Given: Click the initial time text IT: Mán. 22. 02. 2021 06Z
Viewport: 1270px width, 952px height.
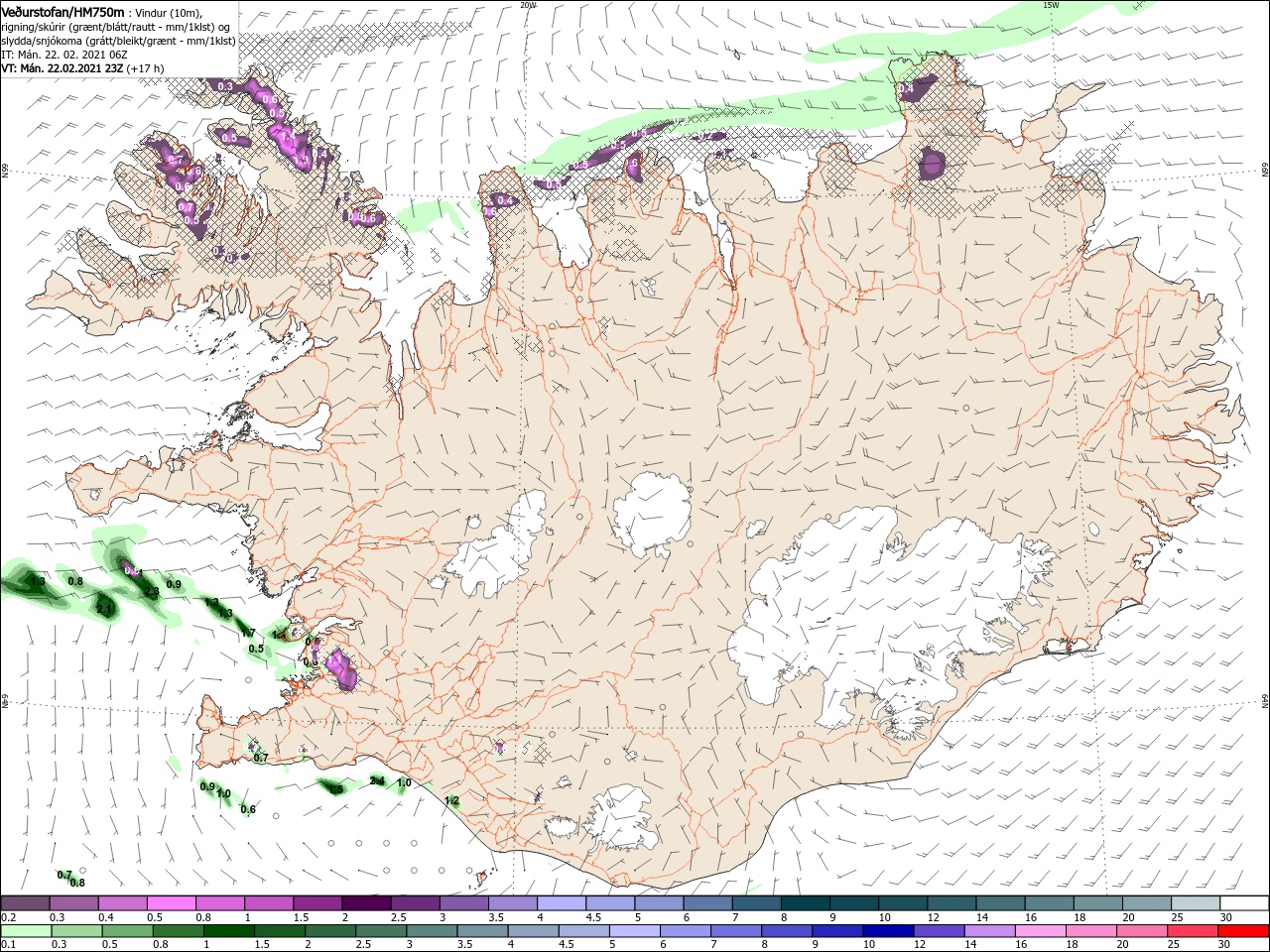Looking at the screenshot, I should pyautogui.click(x=63, y=55).
